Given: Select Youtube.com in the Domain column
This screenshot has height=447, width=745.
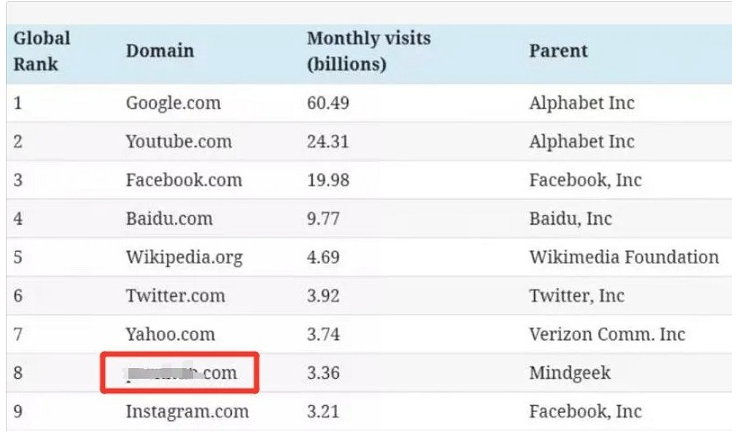Looking at the screenshot, I should point(179,142).
